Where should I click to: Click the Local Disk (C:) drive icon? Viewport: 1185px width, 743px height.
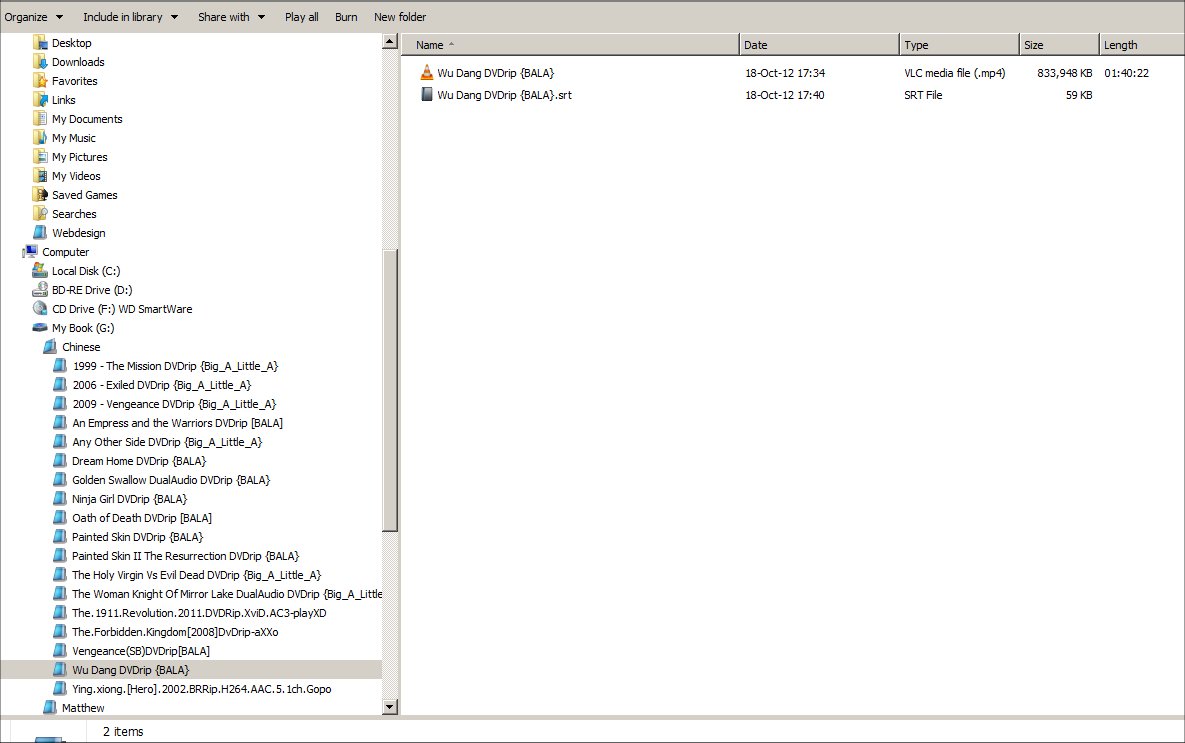coord(40,271)
